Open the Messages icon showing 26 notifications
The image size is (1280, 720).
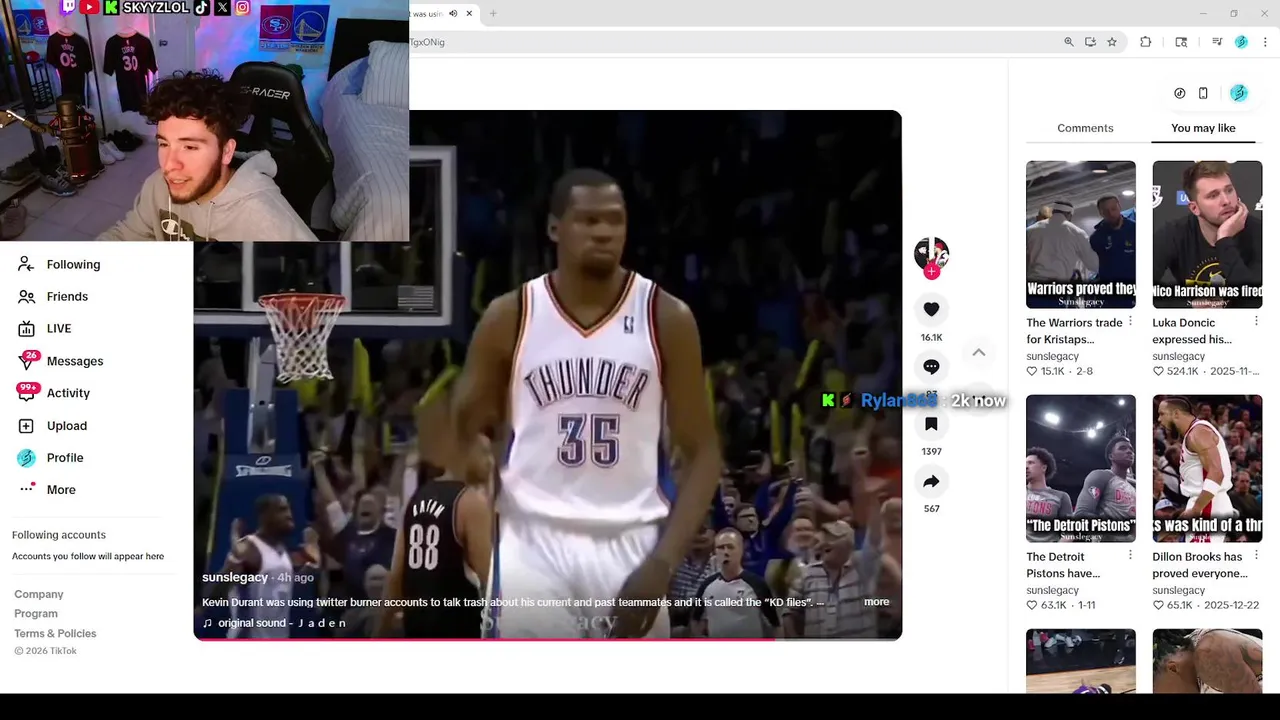[x=27, y=361]
